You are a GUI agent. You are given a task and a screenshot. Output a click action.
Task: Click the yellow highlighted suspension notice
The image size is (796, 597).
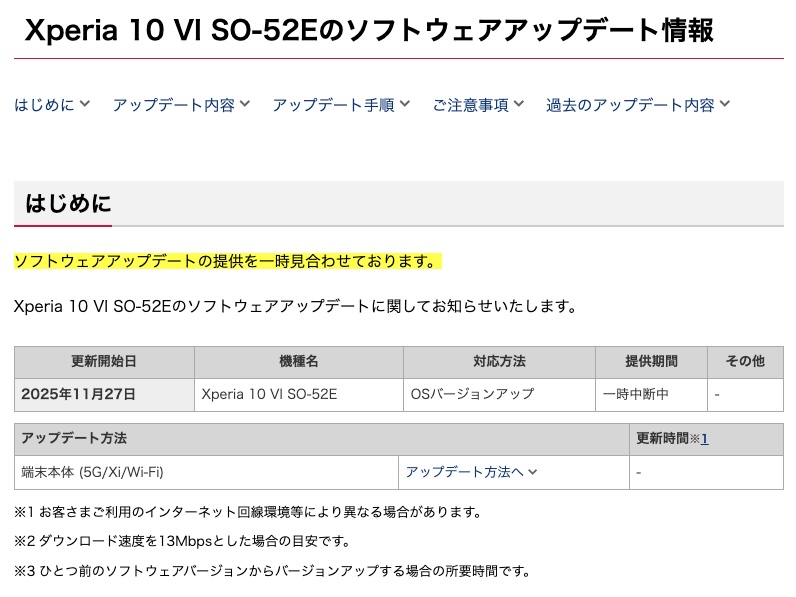(227, 262)
